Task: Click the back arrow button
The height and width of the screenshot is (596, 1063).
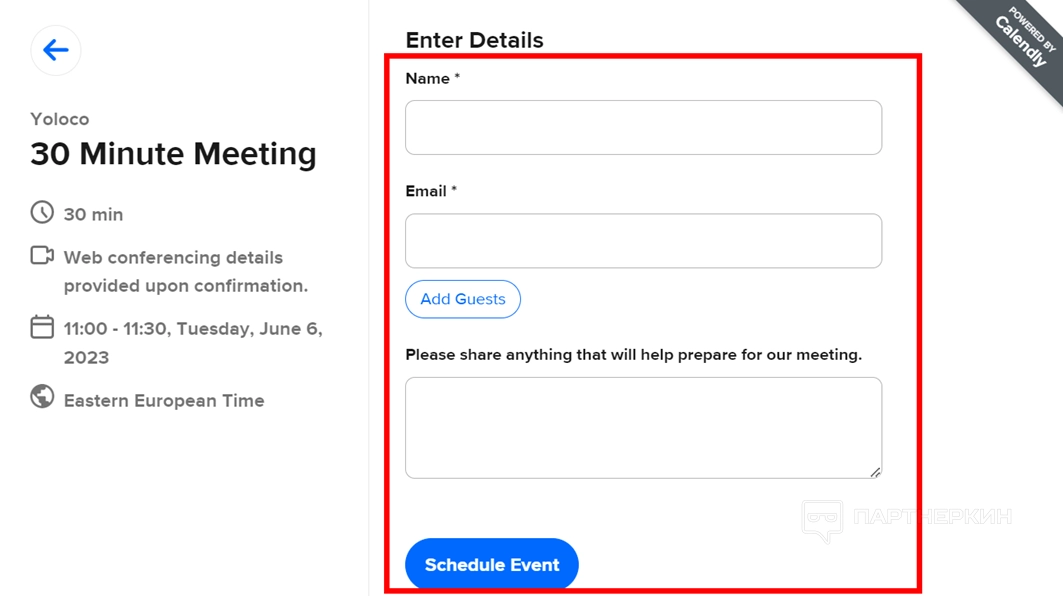Action: (56, 50)
